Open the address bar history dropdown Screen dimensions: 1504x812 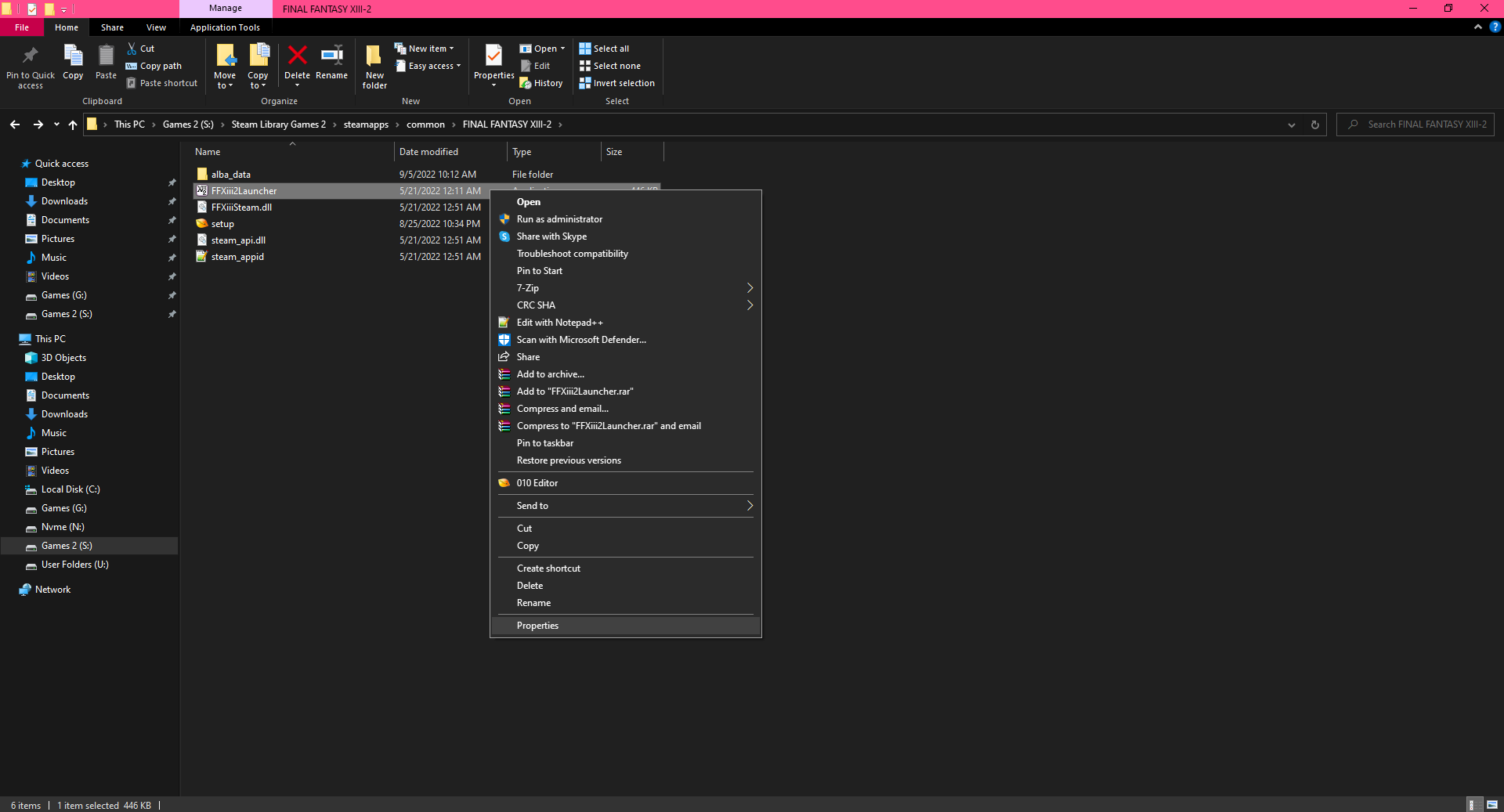click(x=1292, y=125)
